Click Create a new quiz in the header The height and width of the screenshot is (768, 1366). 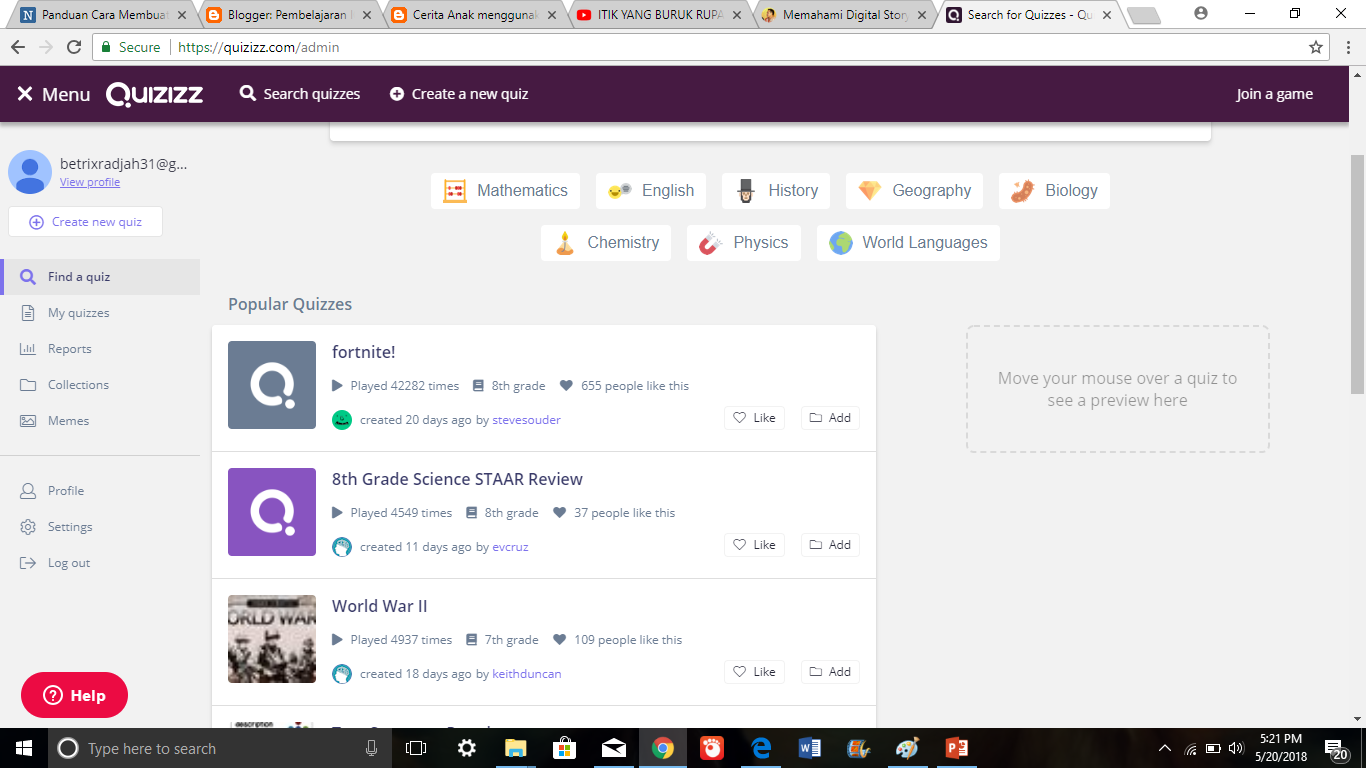point(459,94)
